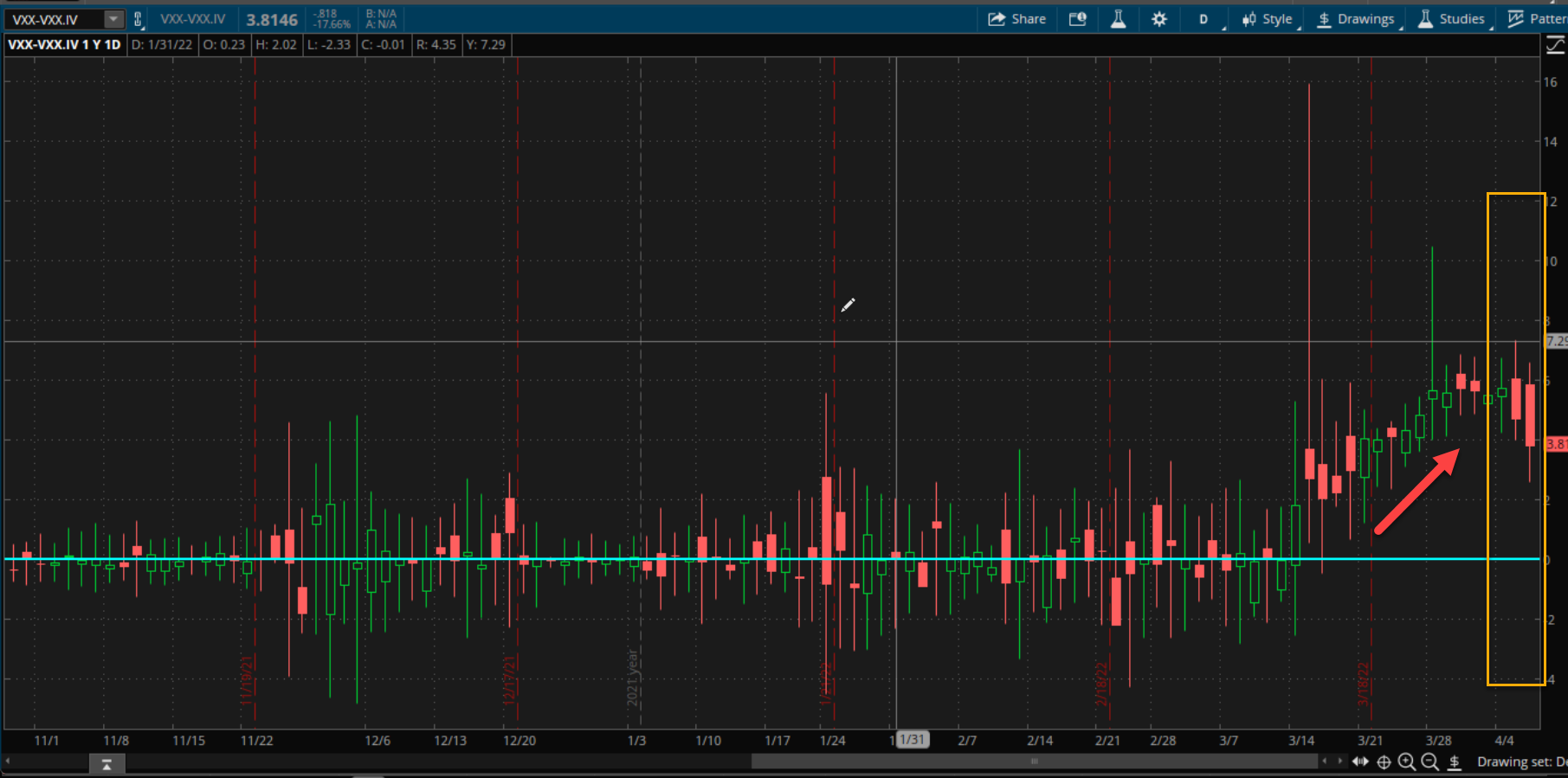The width and height of the screenshot is (1568, 778).
Task: Click the crosshair pan tool icon
Action: coord(1384,762)
